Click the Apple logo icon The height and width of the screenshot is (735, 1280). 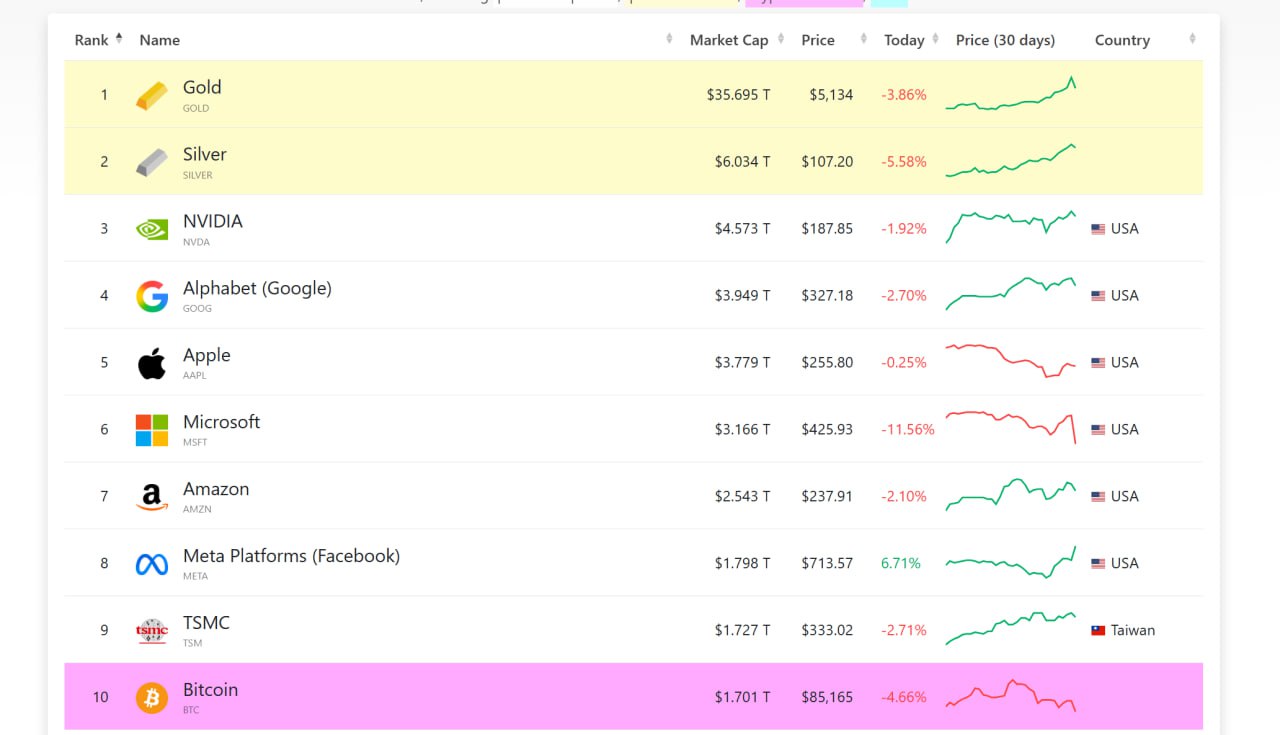point(152,363)
